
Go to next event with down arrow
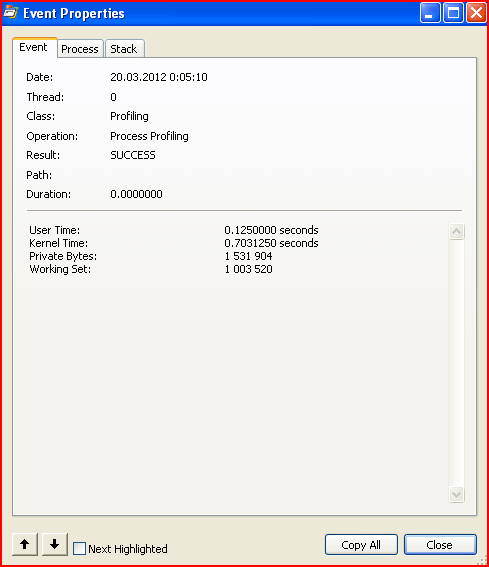(x=55, y=544)
